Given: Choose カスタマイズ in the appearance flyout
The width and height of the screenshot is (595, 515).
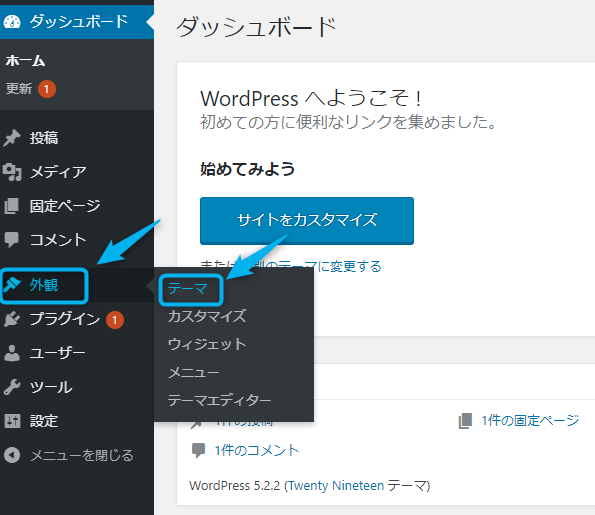Looking at the screenshot, I should coord(207,316).
